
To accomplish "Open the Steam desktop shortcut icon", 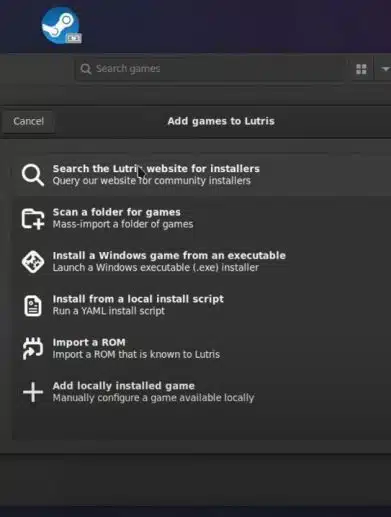I will [61, 26].
